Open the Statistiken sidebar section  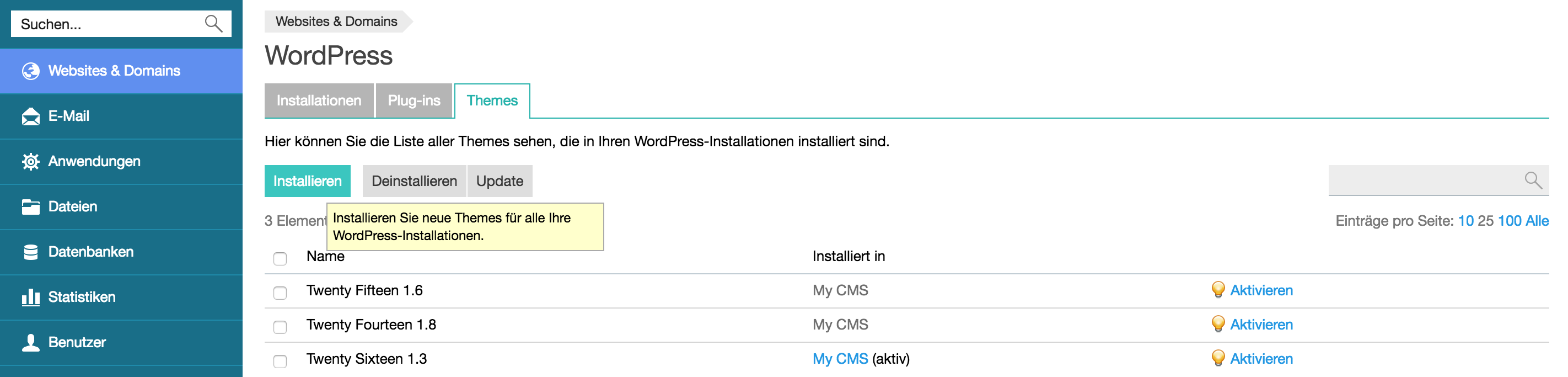121,297
